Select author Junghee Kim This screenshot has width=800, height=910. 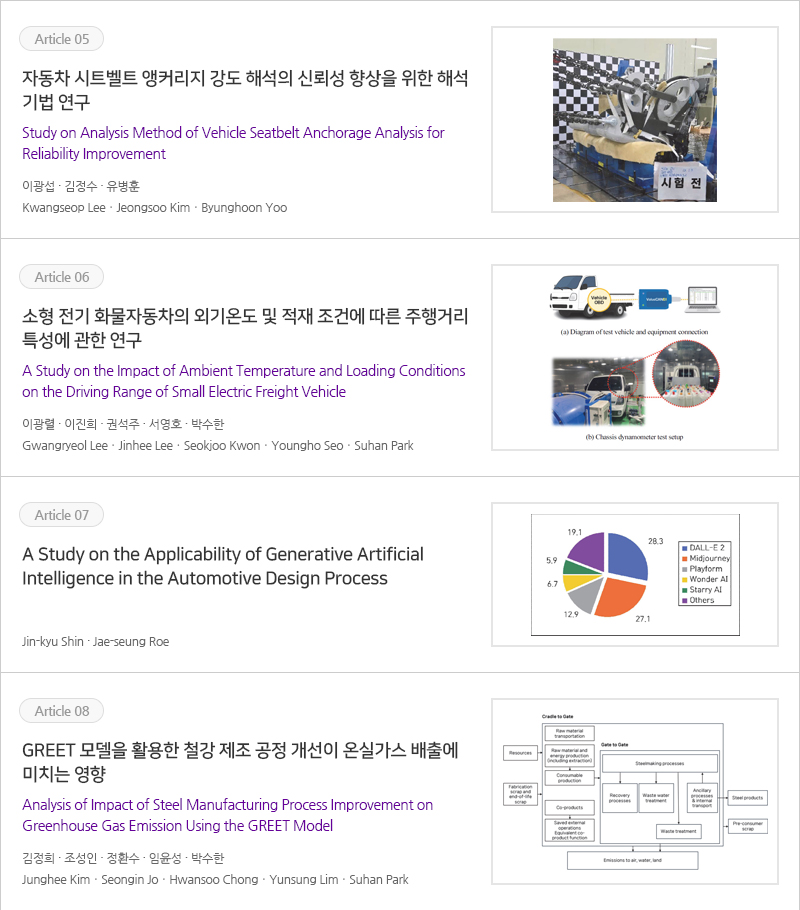click(56, 879)
